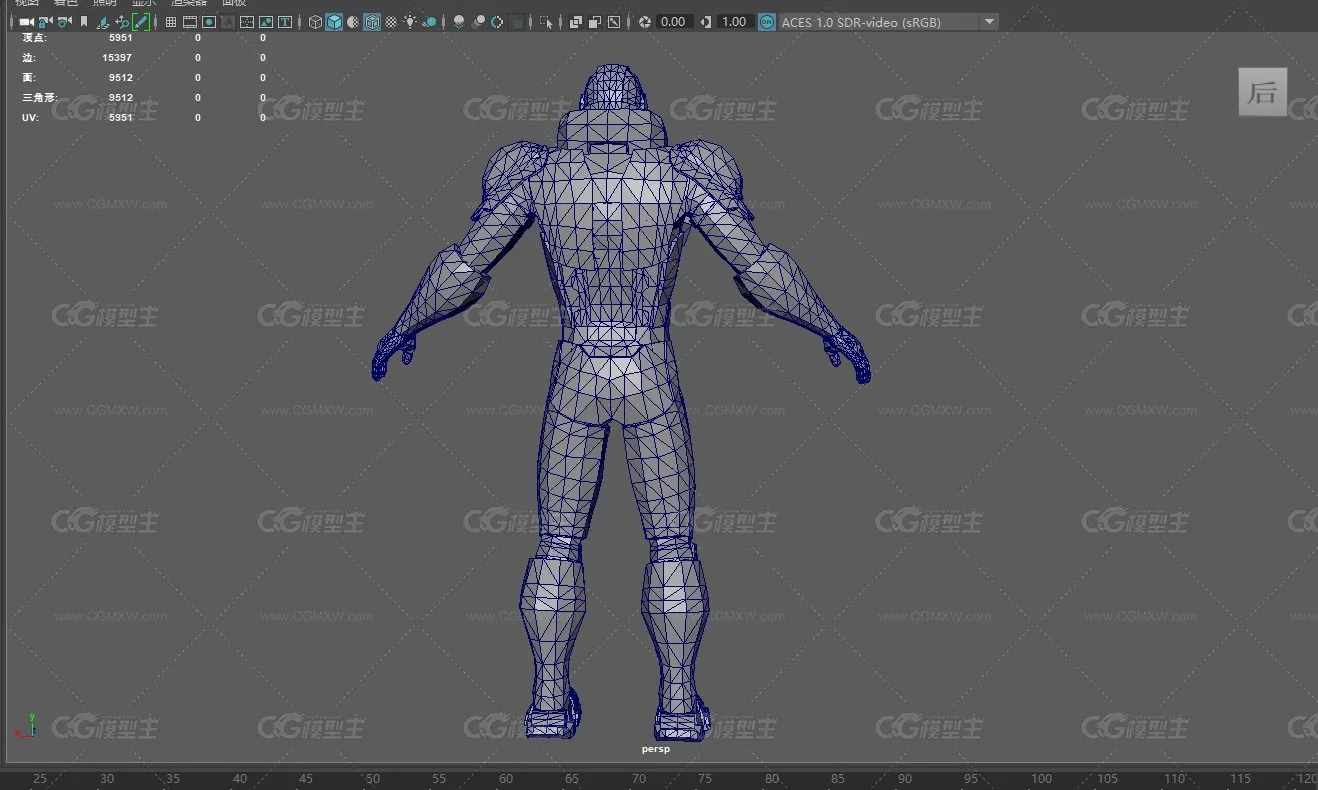1318x790 pixels.
Task: Toggle the Lock Camera icon
Action: click(x=45, y=22)
